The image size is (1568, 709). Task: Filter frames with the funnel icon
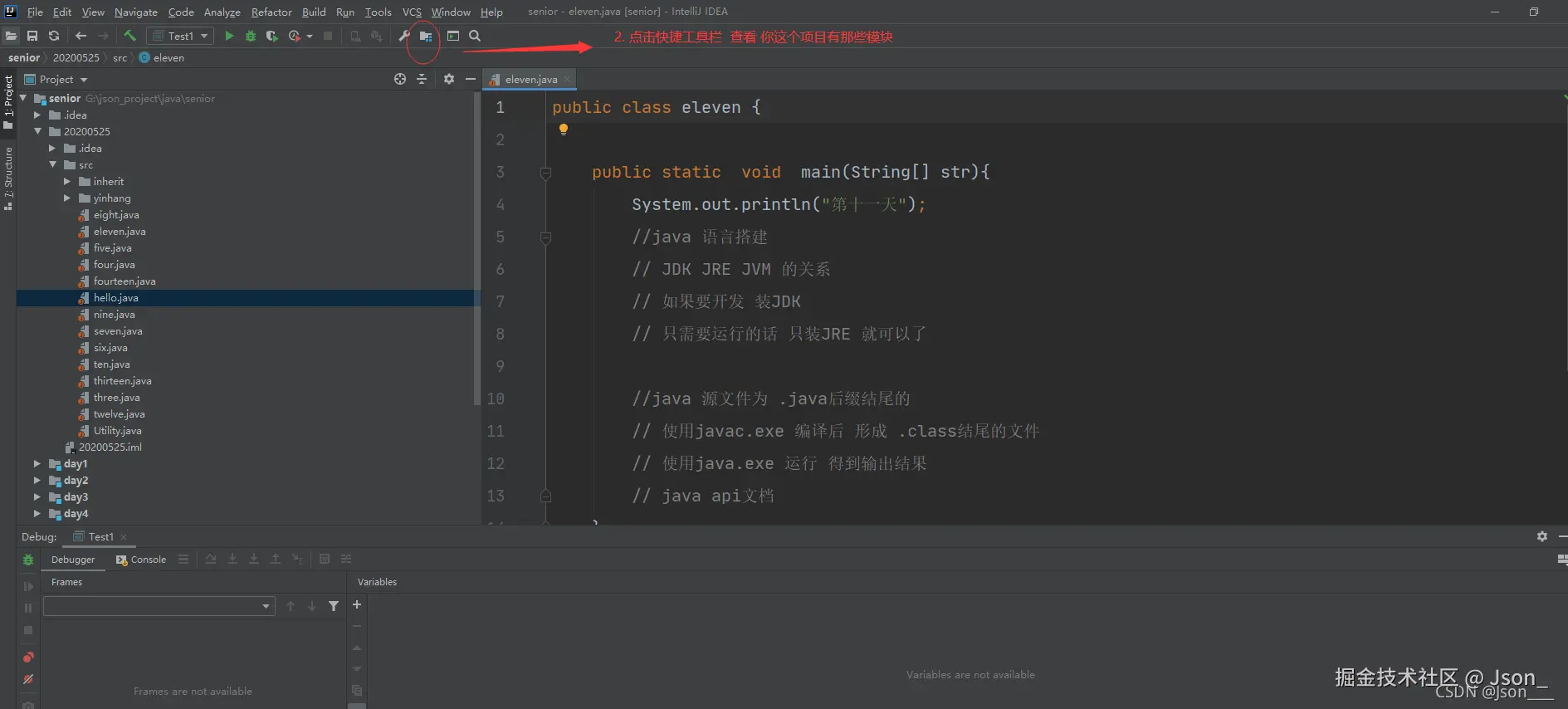click(x=334, y=606)
